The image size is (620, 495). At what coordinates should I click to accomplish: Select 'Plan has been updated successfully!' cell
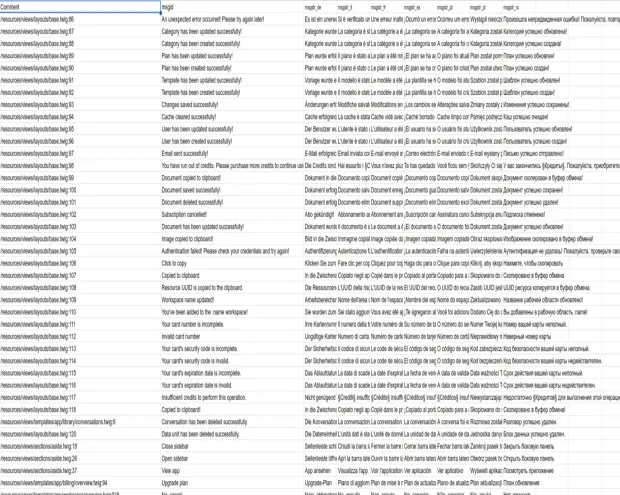tap(232, 56)
